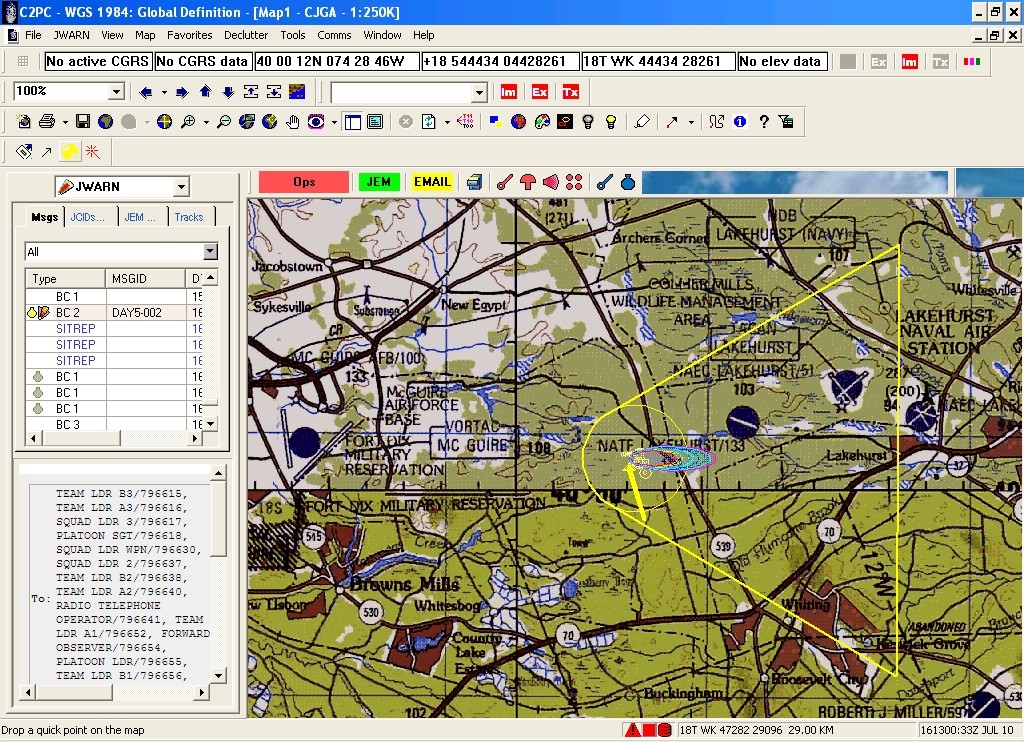The width and height of the screenshot is (1024, 742).
Task: Open the Declutter menu
Action: click(x=246, y=35)
